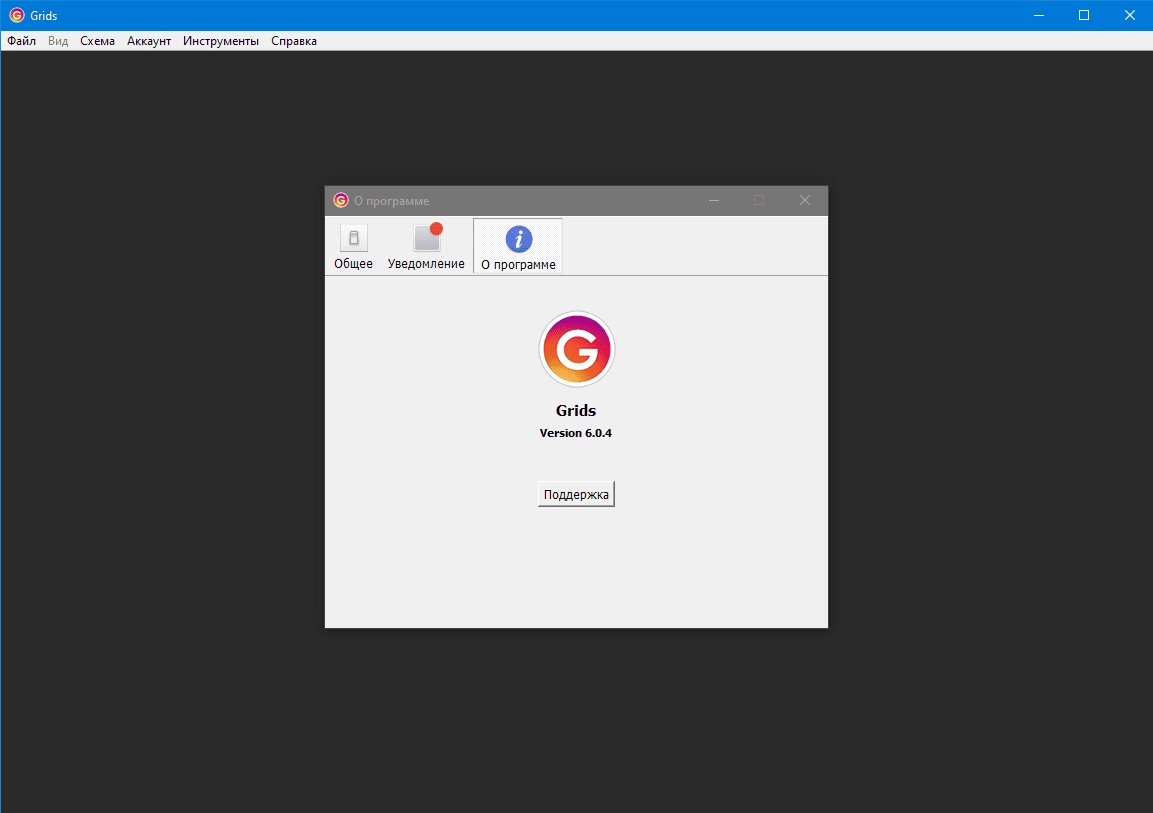Click the Поддержка button
The image size is (1153, 813).
pyautogui.click(x=576, y=494)
